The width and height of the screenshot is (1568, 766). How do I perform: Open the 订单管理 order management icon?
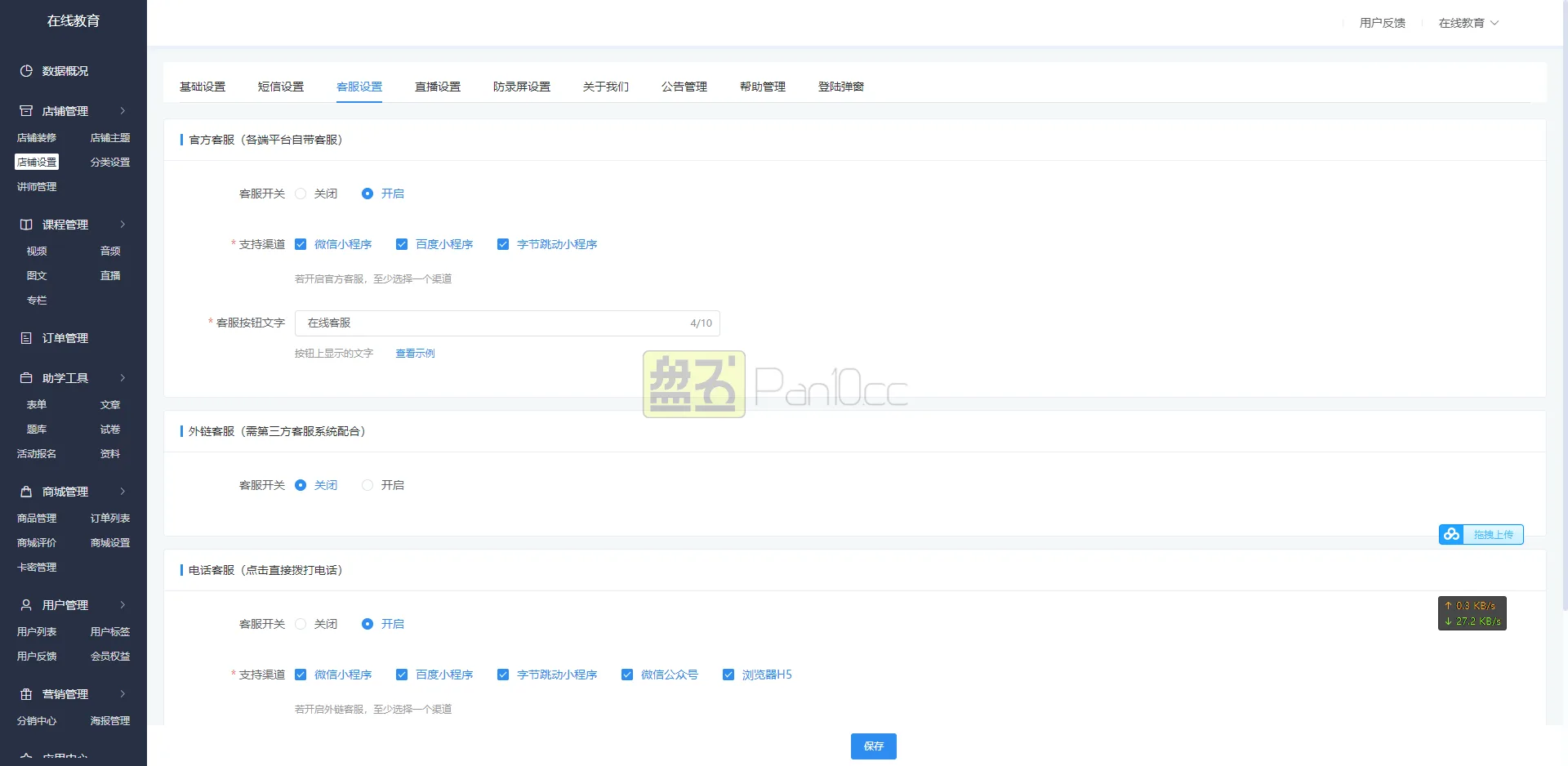point(24,338)
